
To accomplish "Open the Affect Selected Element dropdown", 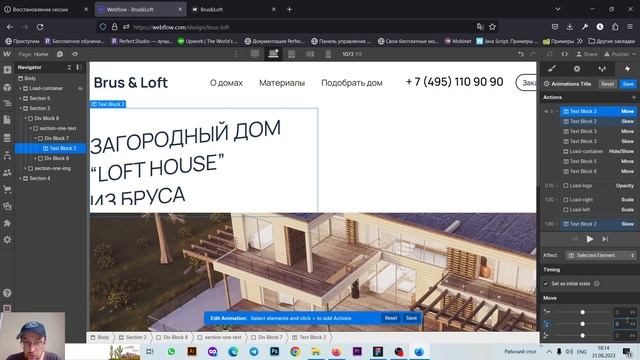I will click(601, 255).
